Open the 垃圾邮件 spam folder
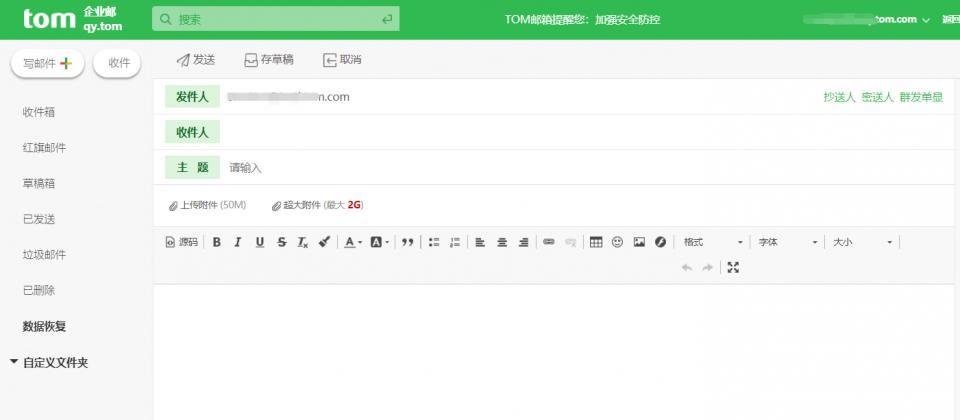Viewport: 960px width, 420px height. (x=44, y=255)
